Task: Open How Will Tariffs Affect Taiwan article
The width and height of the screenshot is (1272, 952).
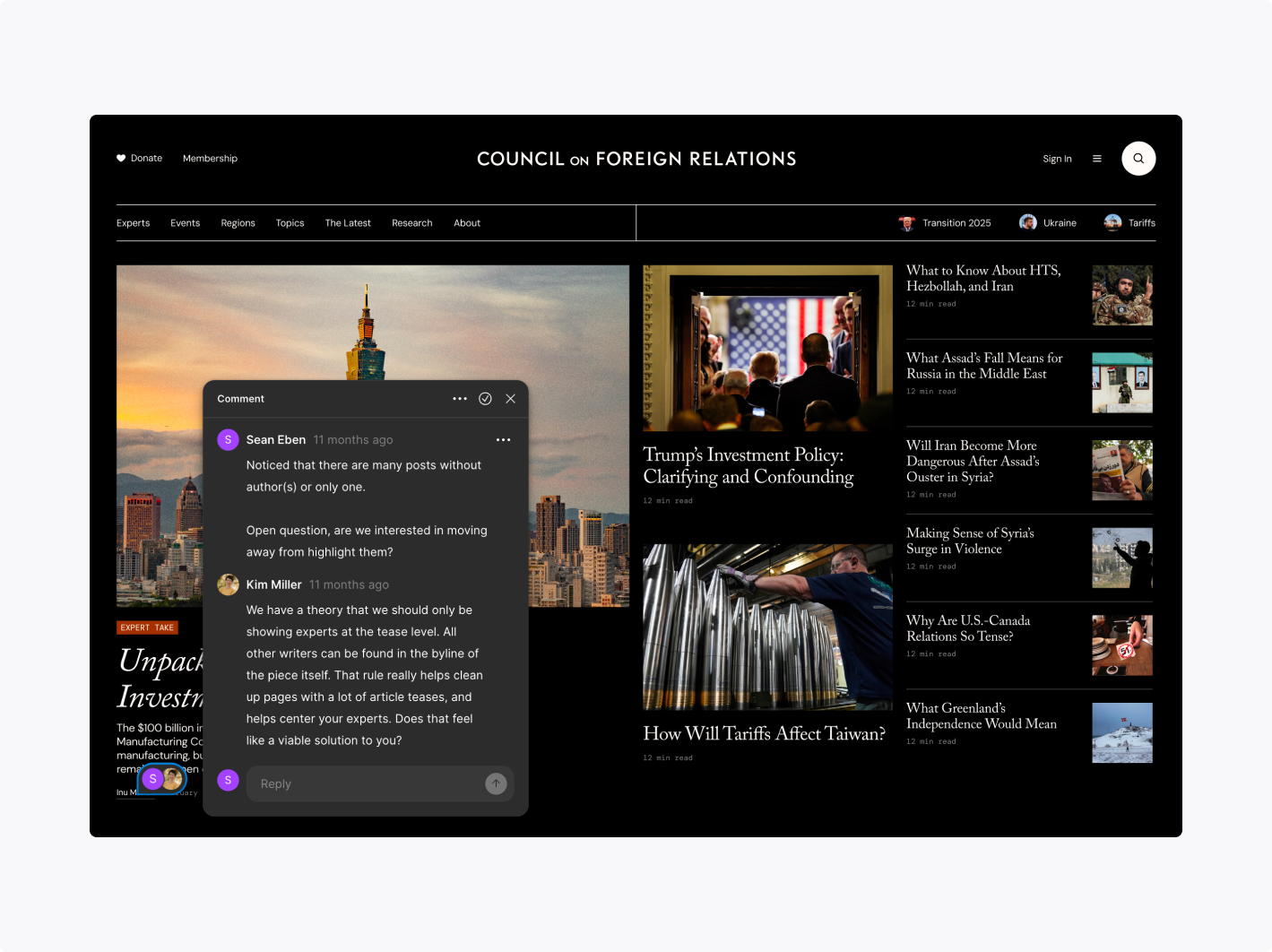Action: click(x=764, y=733)
